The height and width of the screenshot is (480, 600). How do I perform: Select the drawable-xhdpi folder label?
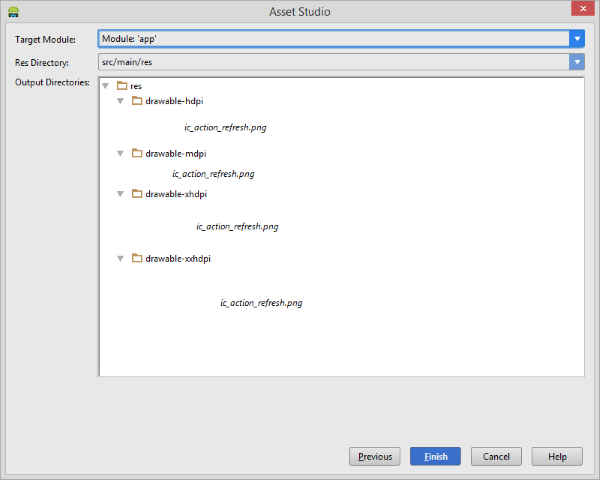[x=176, y=194]
